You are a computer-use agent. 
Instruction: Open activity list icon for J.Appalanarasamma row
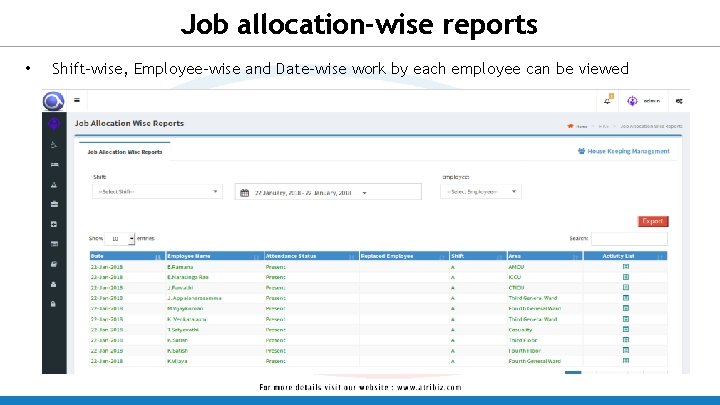point(625,298)
